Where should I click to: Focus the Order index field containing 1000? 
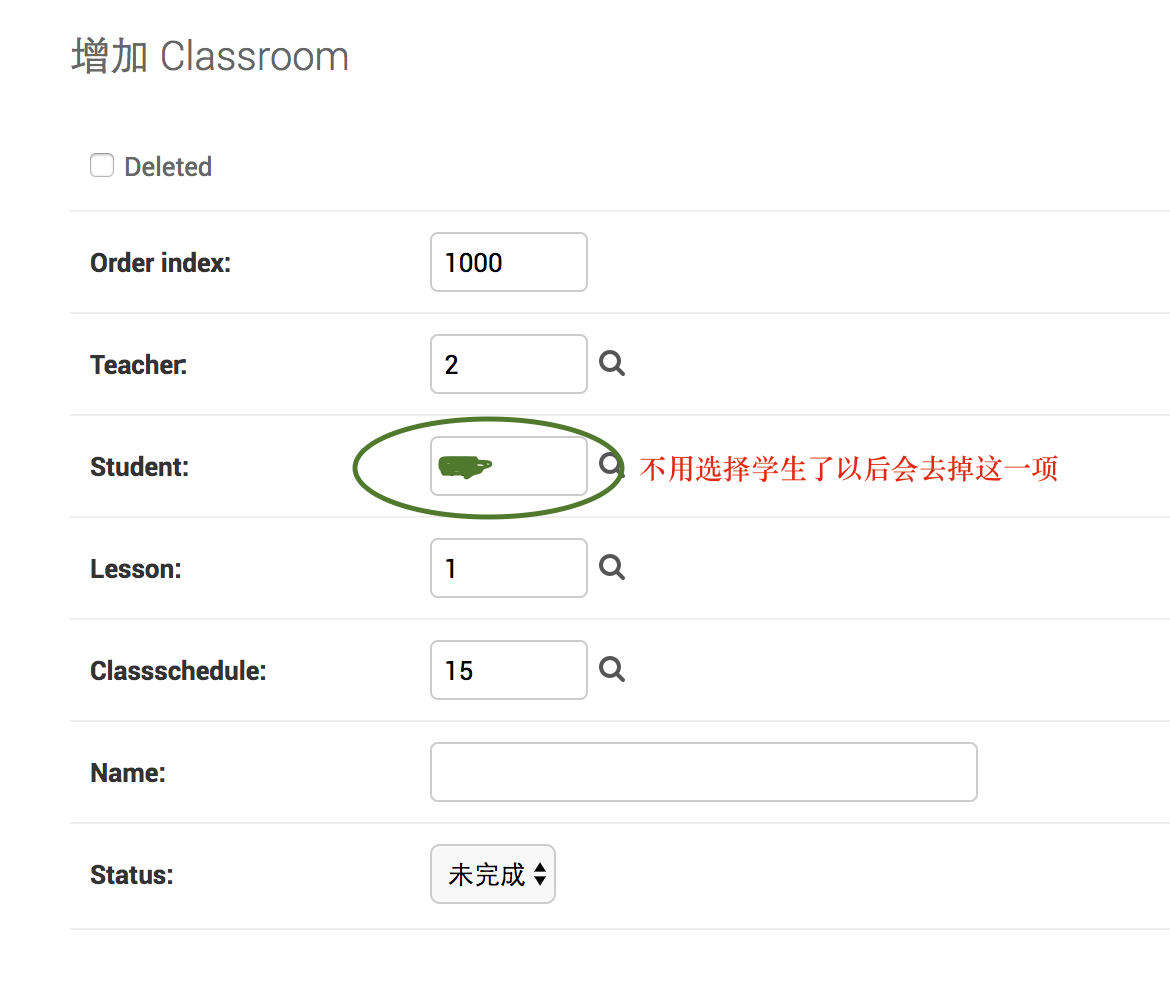(x=509, y=262)
